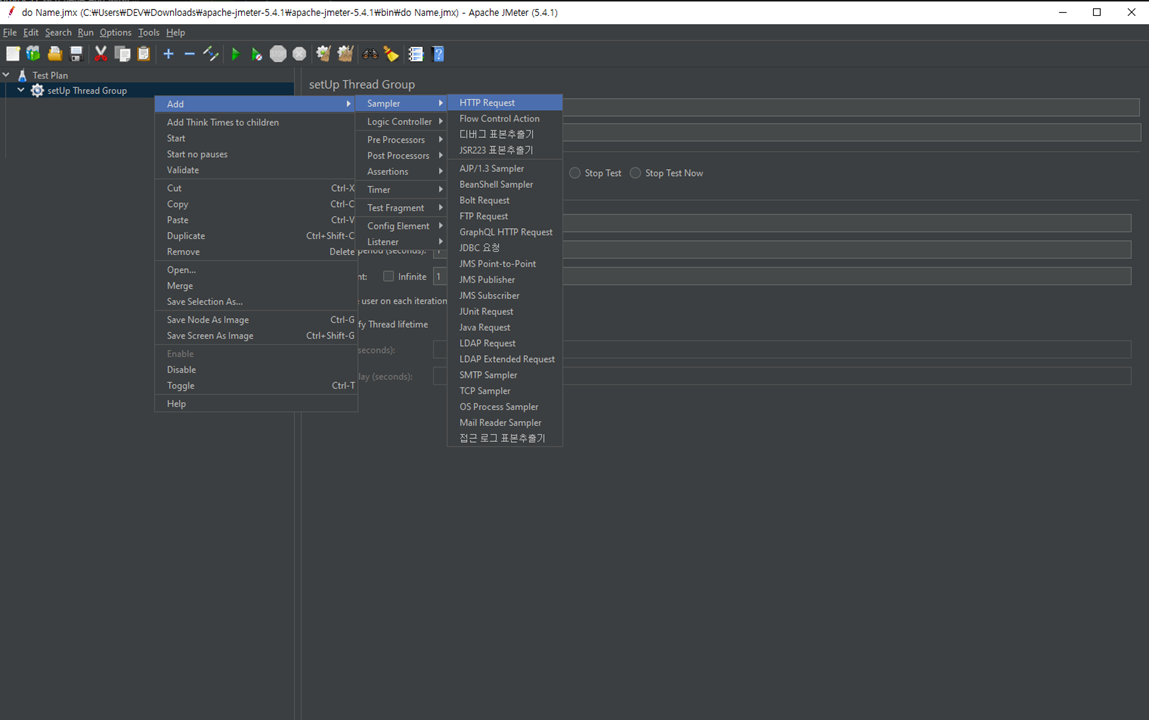This screenshot has width=1149, height=720.
Task: Click the green Start toolbar icon
Action: (x=235, y=54)
